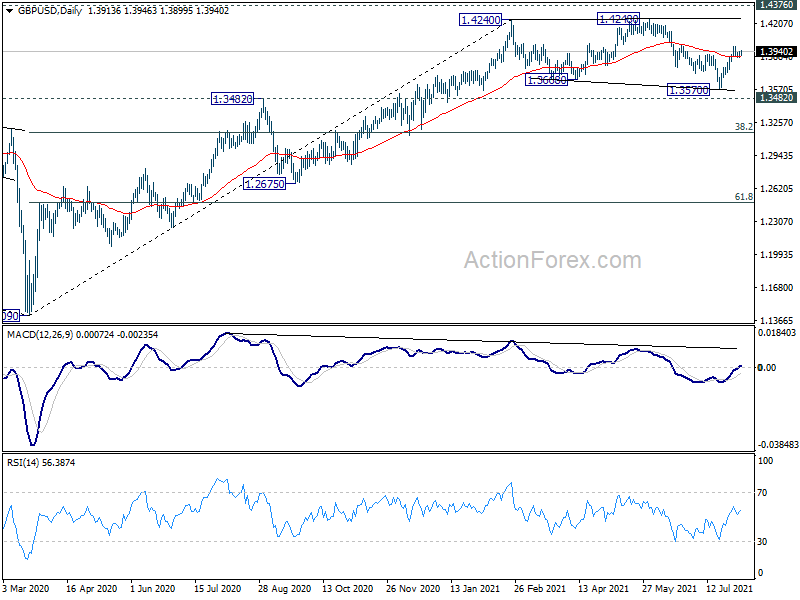Image resolution: width=800 pixels, height=600 pixels.
Task: Select the 3 Mar 2020 date marker
Action: (28, 589)
